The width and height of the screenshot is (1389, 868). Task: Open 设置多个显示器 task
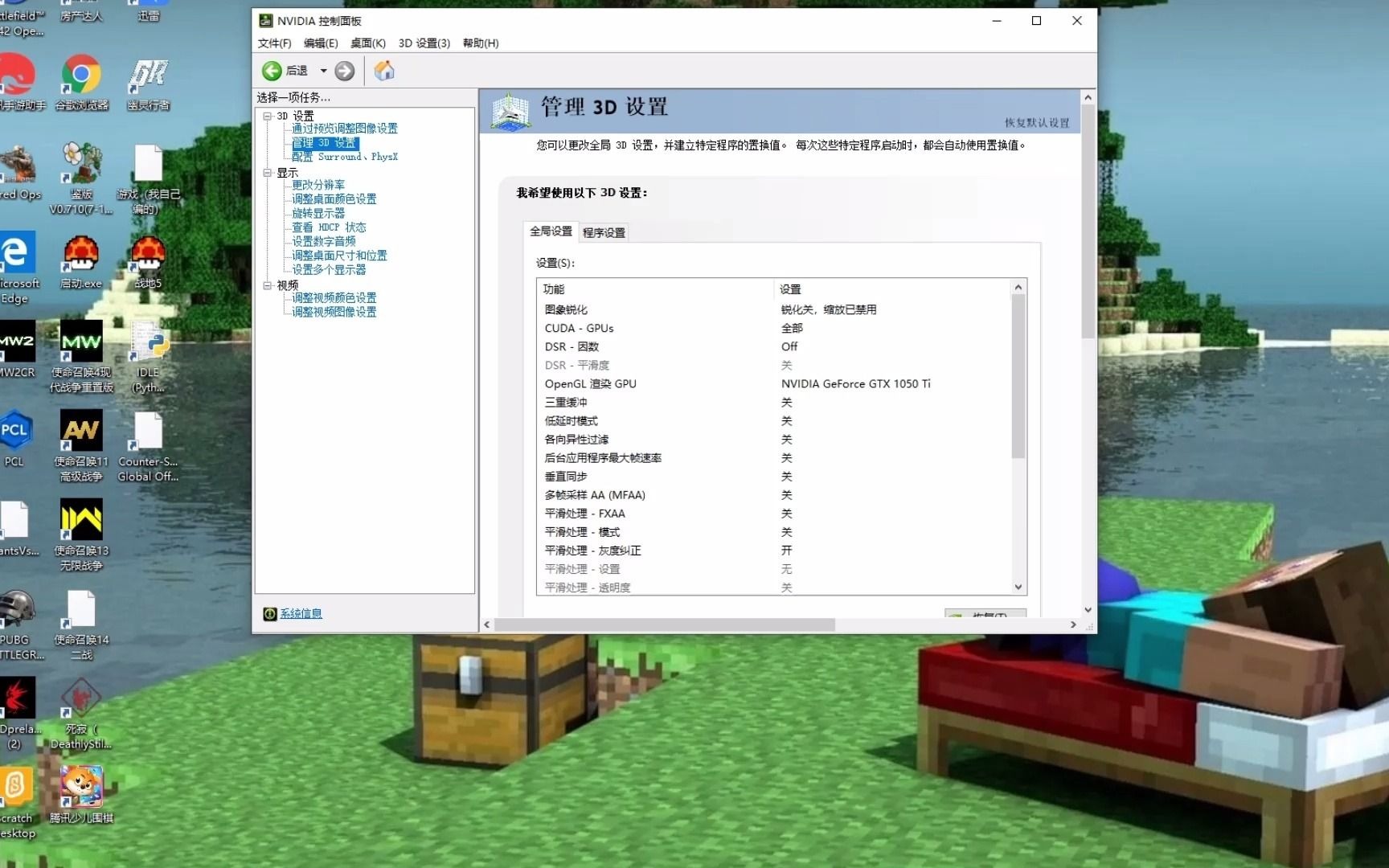coord(328,269)
